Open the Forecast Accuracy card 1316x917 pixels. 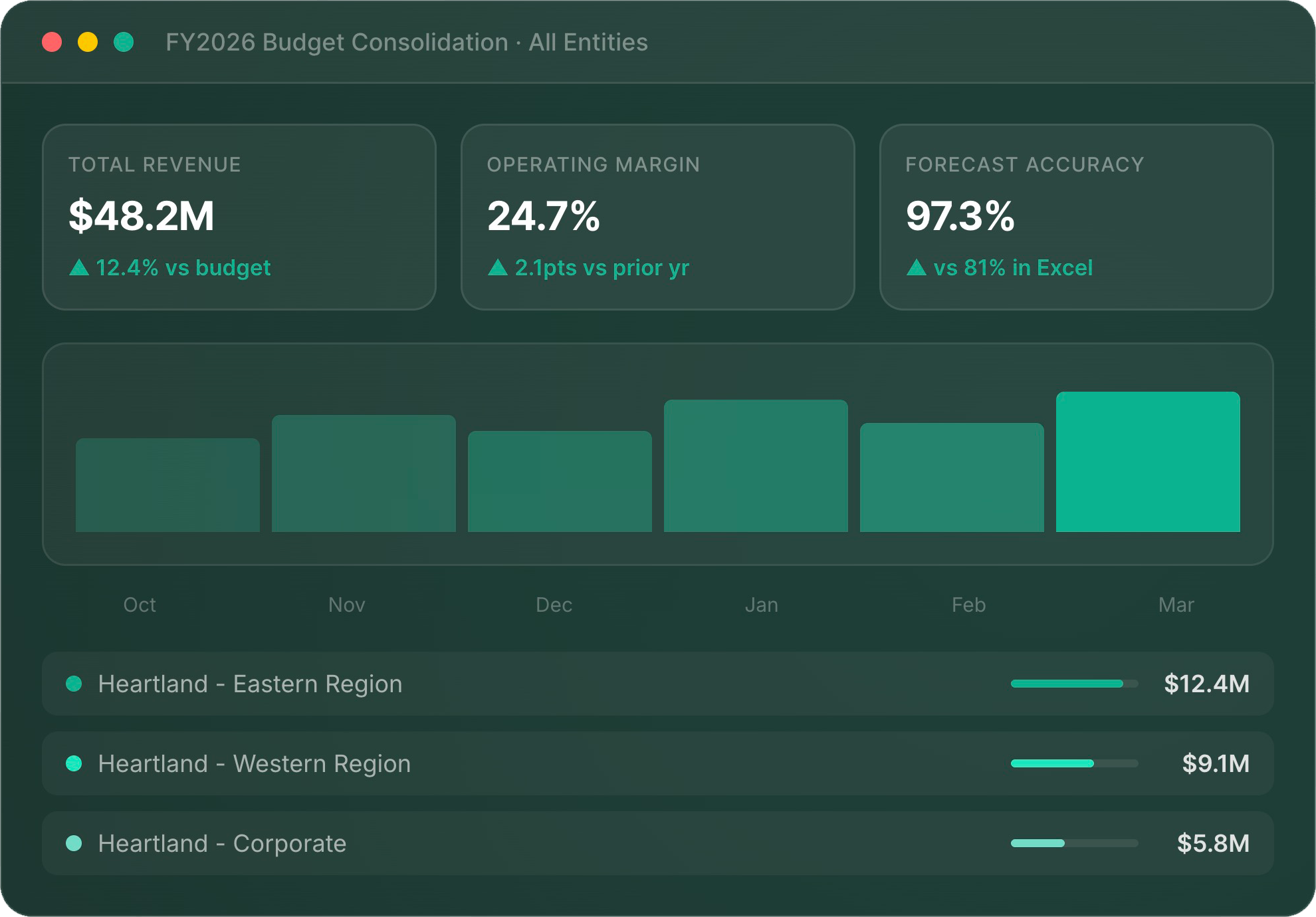(1076, 217)
